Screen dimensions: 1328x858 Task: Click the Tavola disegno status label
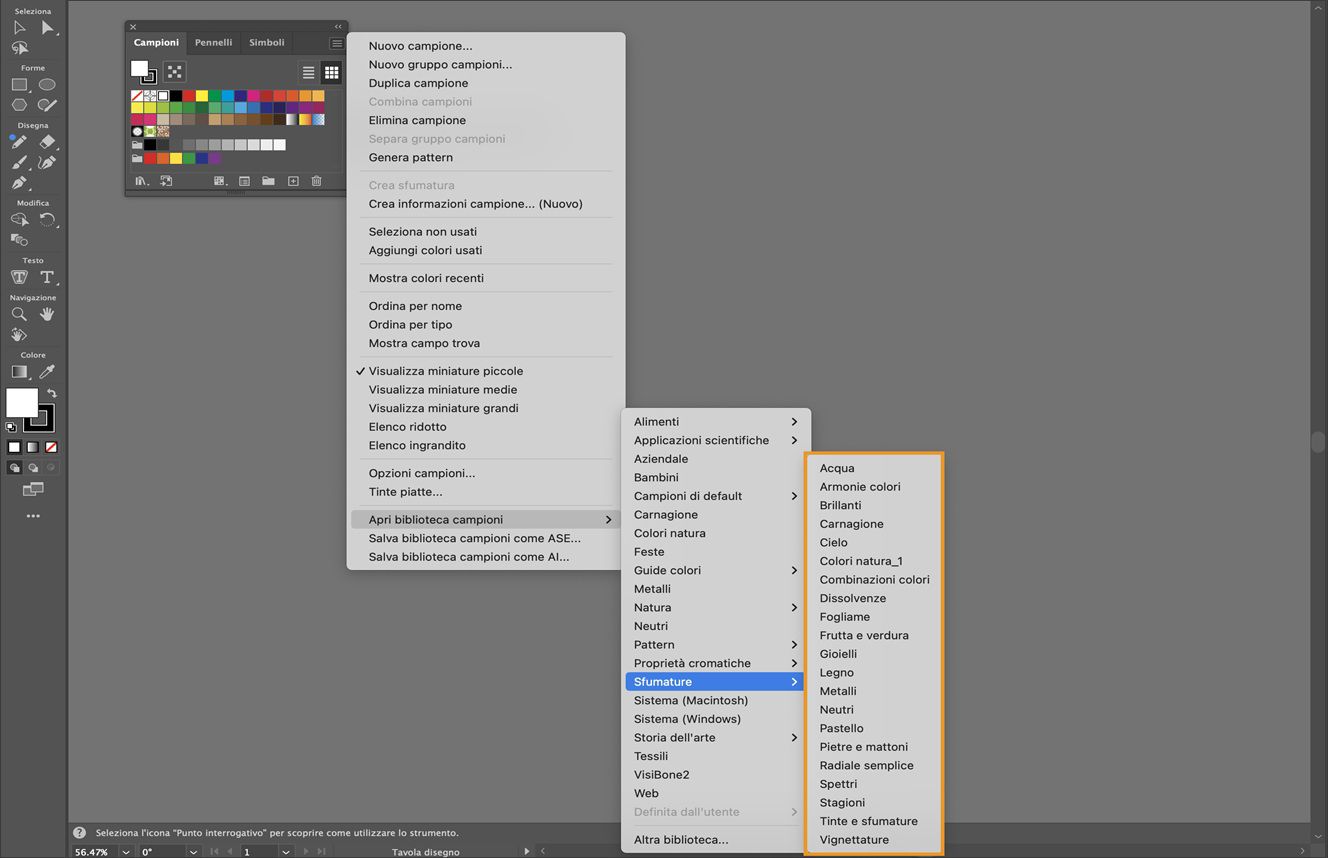point(425,852)
